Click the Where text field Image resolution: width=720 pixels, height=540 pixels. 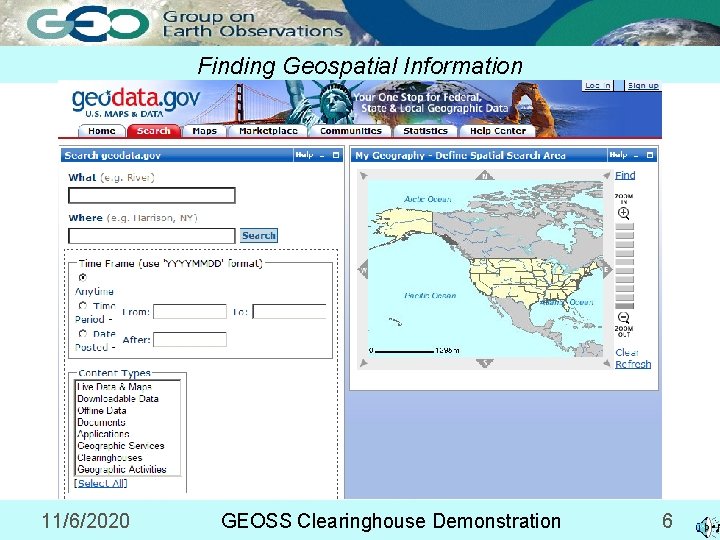(x=152, y=236)
